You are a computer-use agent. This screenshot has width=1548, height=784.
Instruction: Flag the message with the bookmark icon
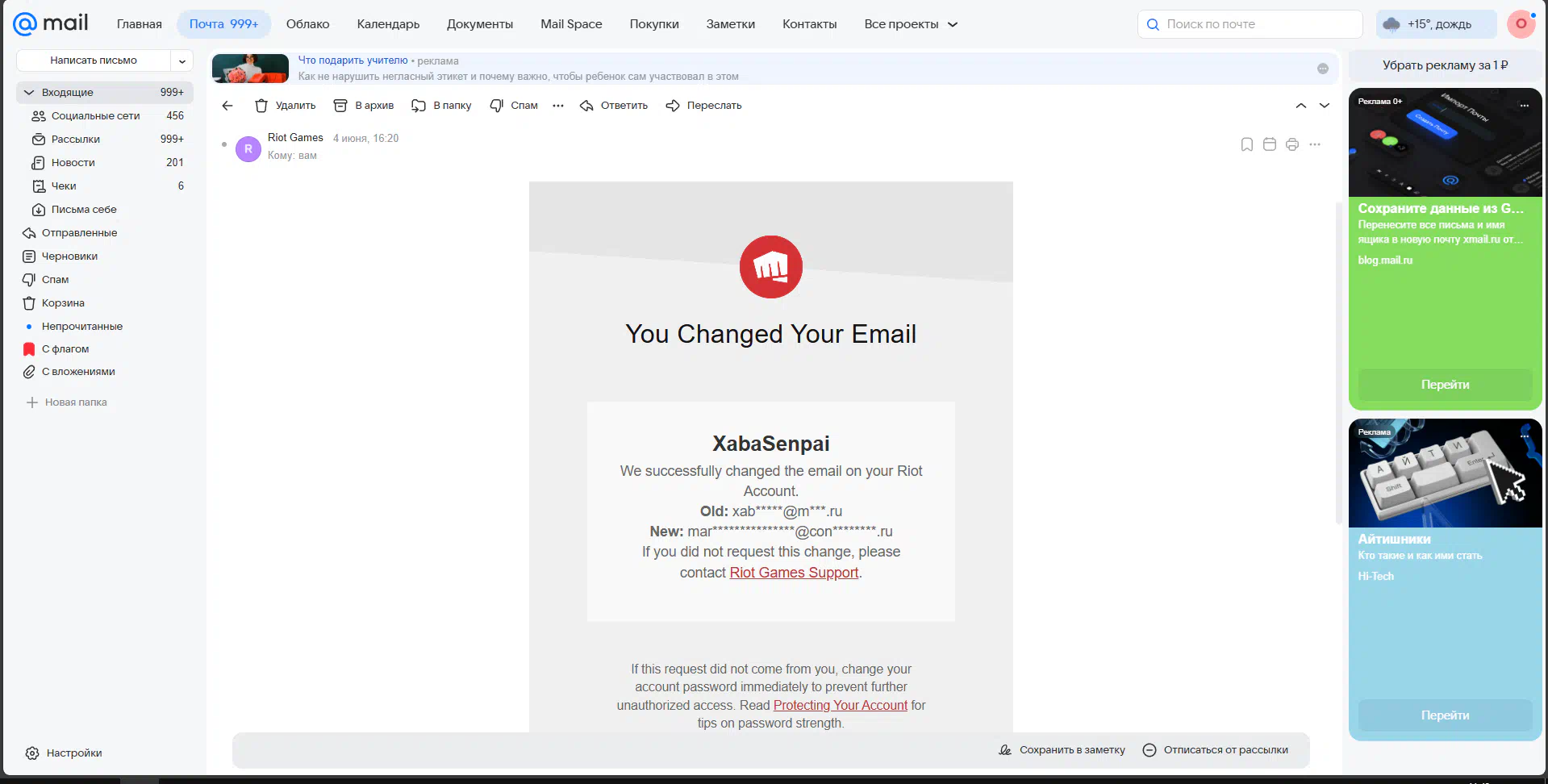click(x=1247, y=144)
